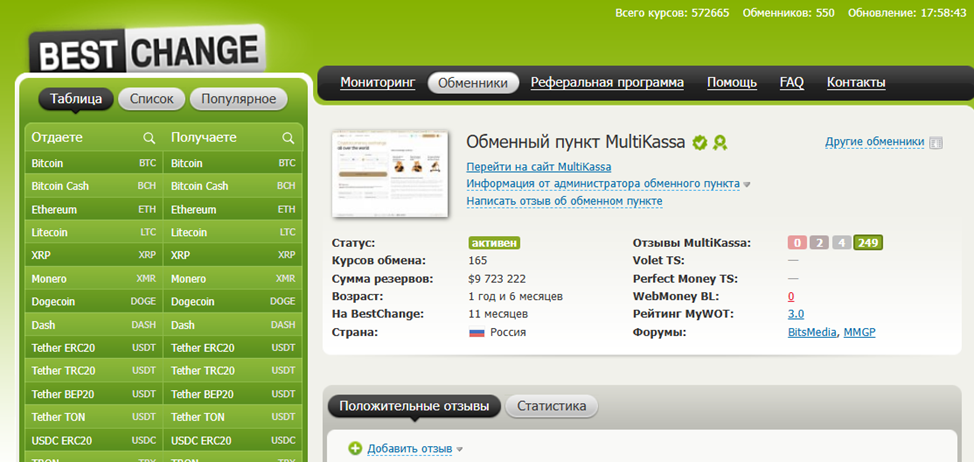
Task: Open the FAQ page
Action: [791, 83]
